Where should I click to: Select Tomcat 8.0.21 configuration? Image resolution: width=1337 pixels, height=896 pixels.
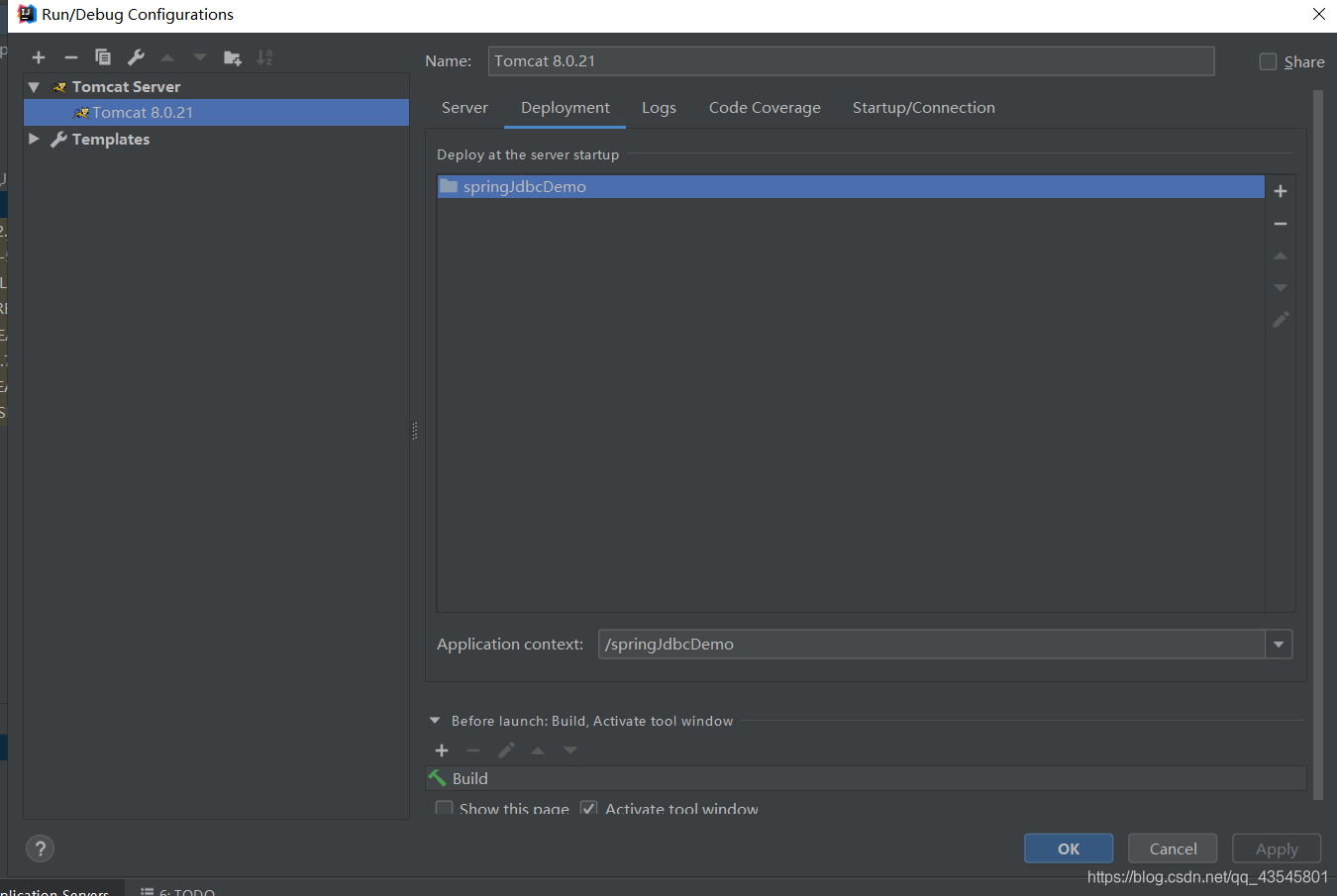pyautogui.click(x=216, y=113)
